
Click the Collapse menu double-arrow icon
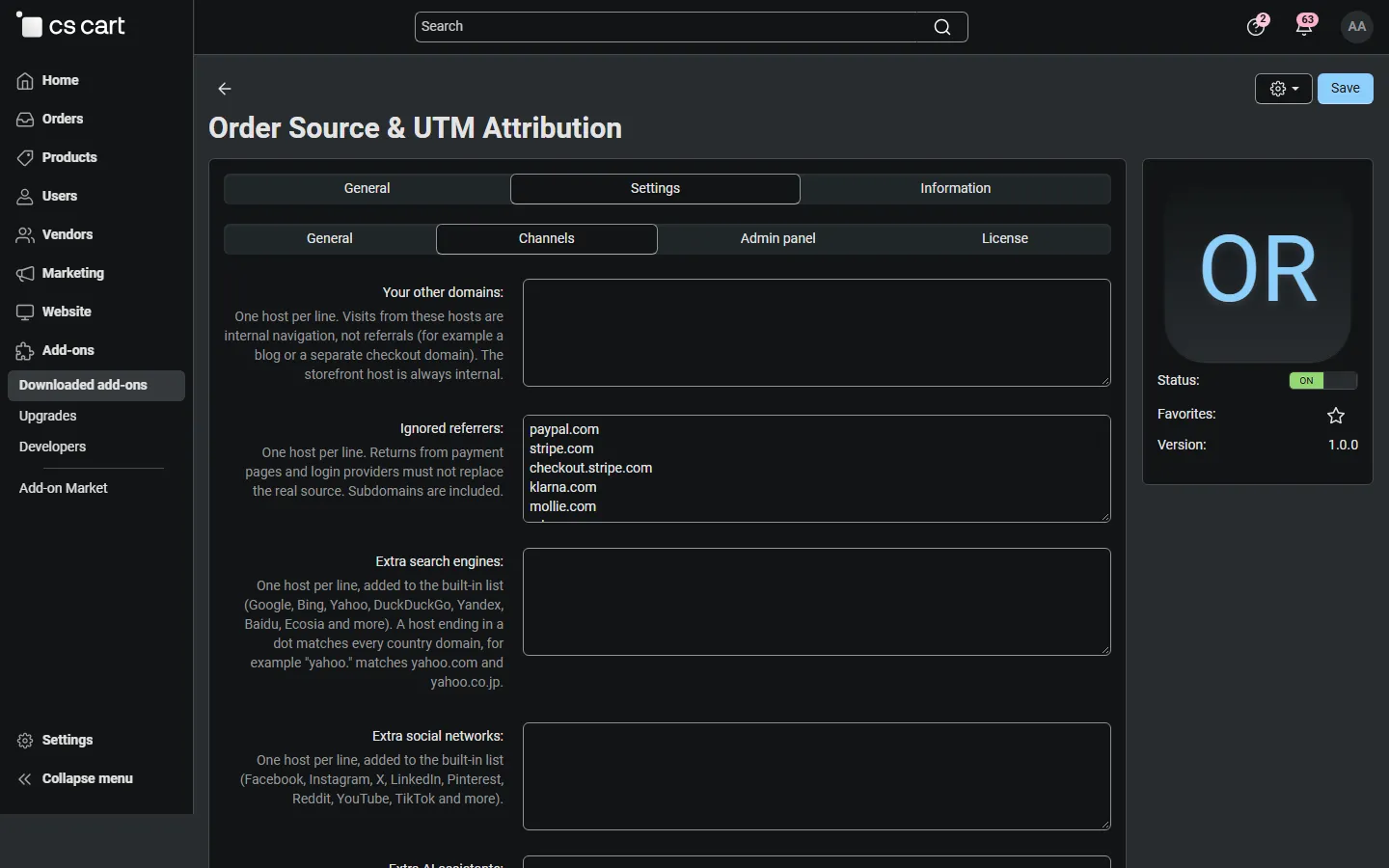(25, 779)
